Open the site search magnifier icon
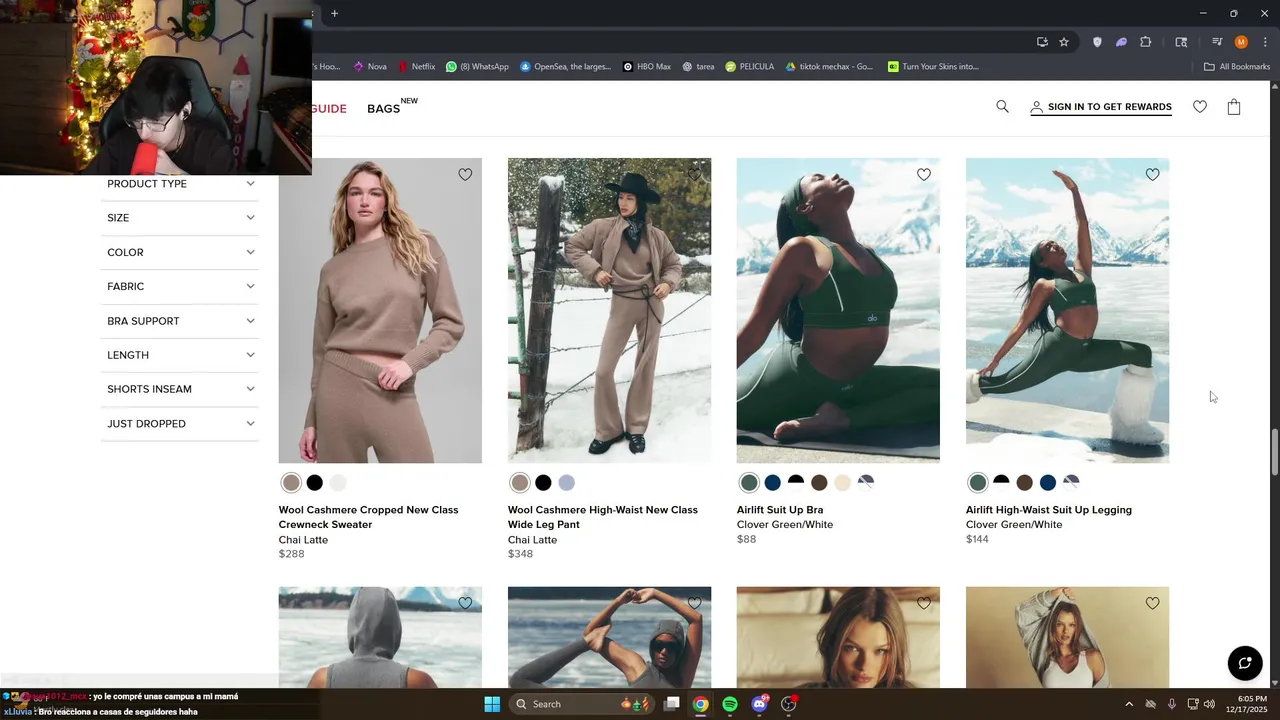1280x720 pixels. pyautogui.click(x=1002, y=107)
